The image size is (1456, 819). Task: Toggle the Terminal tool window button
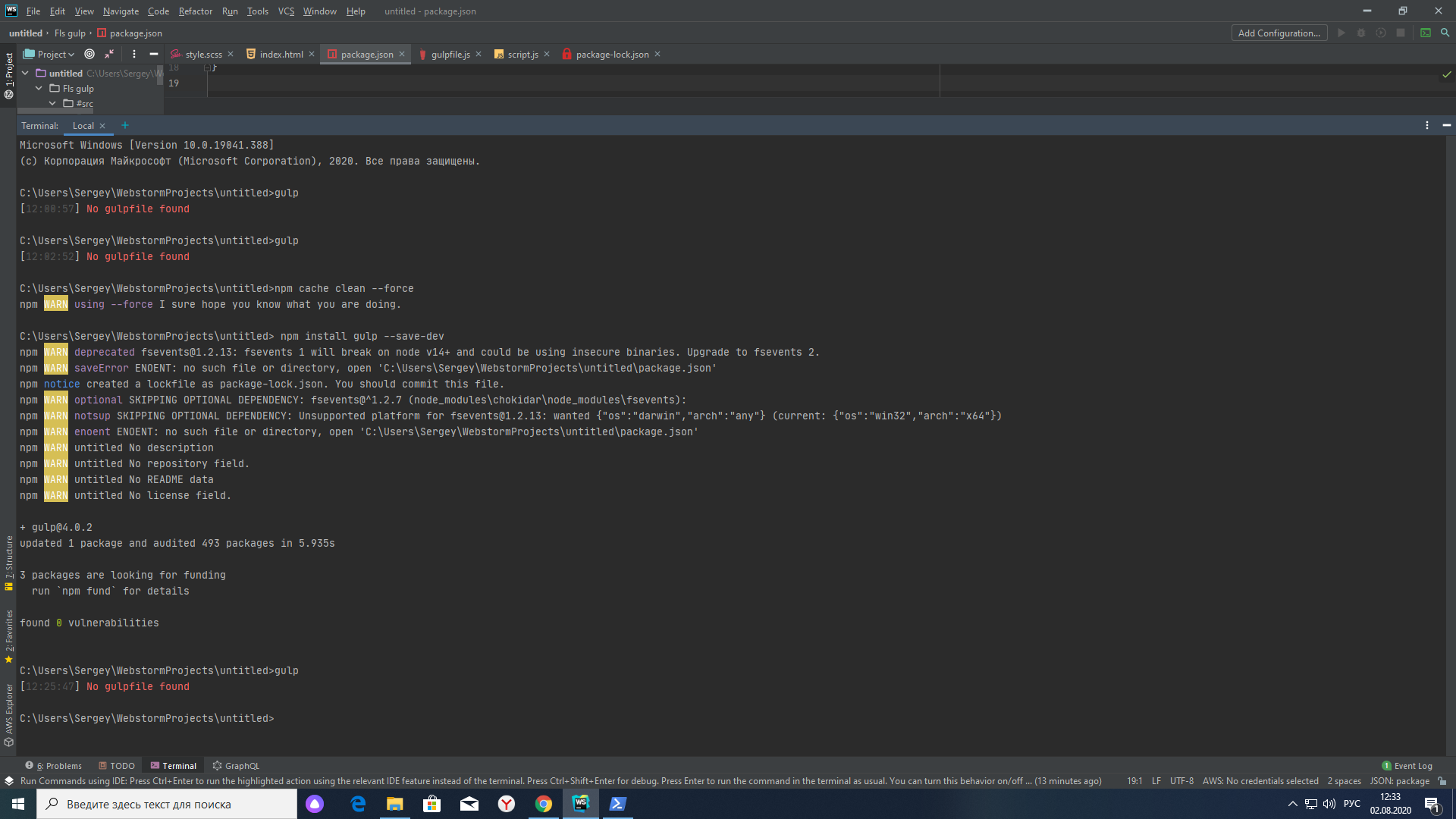(174, 766)
